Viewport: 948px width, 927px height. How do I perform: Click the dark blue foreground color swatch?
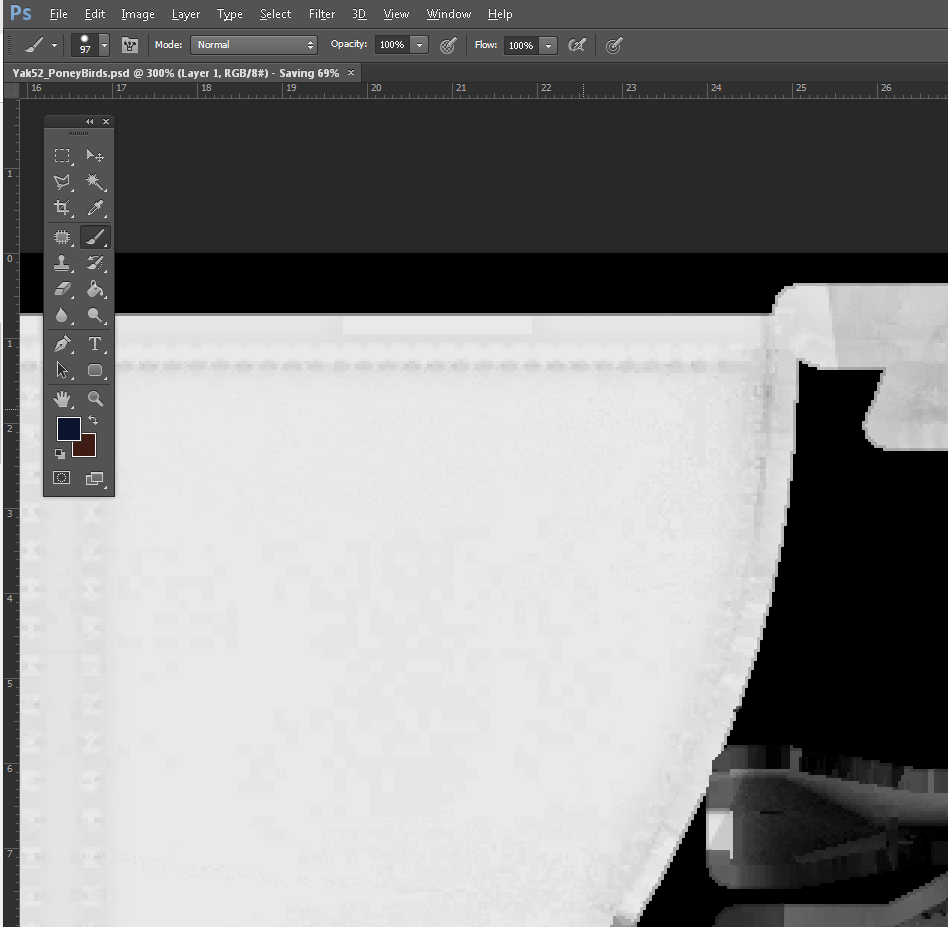pyautogui.click(x=67, y=428)
